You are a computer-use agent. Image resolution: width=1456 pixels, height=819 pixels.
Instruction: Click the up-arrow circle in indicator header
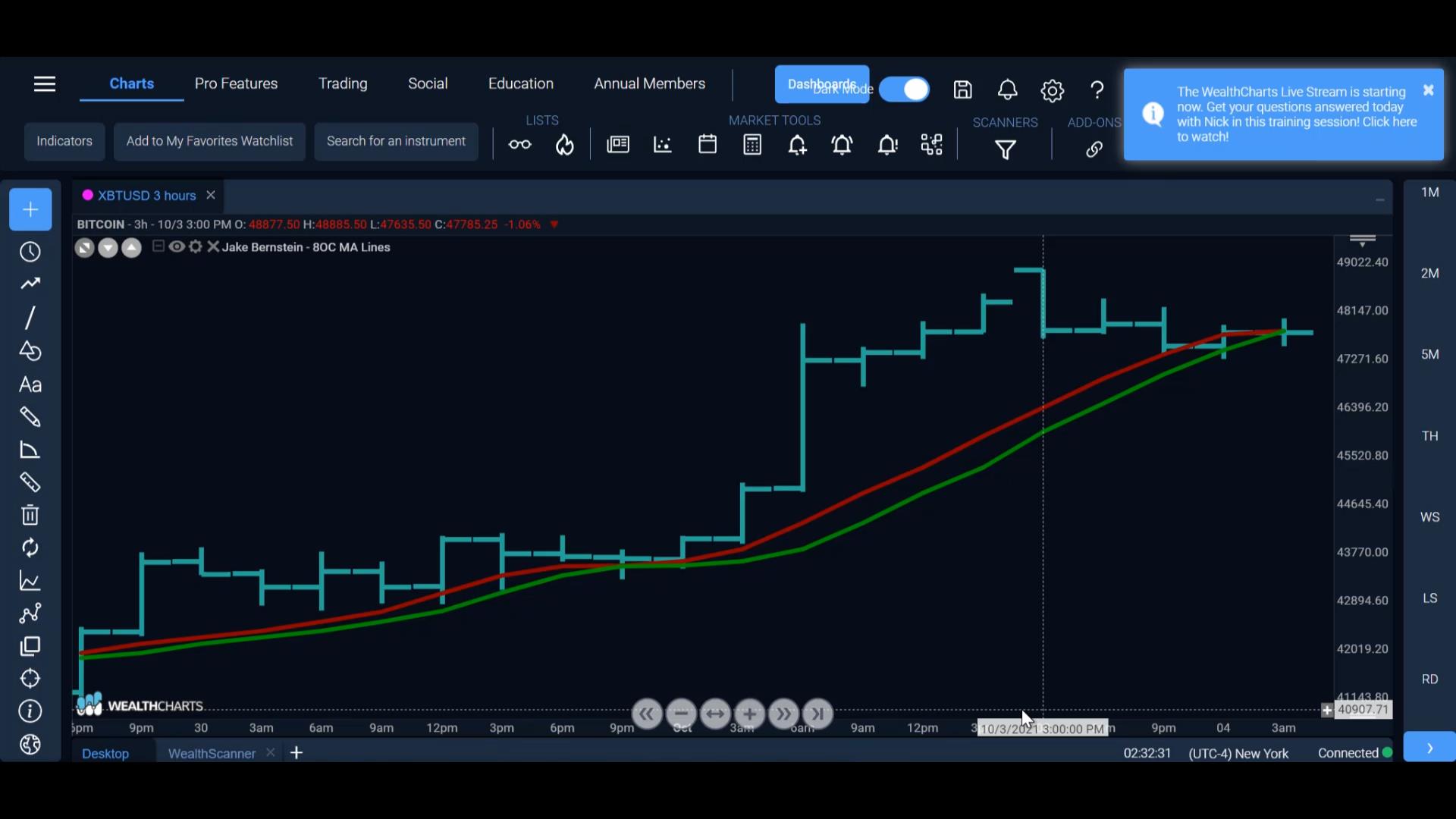132,248
